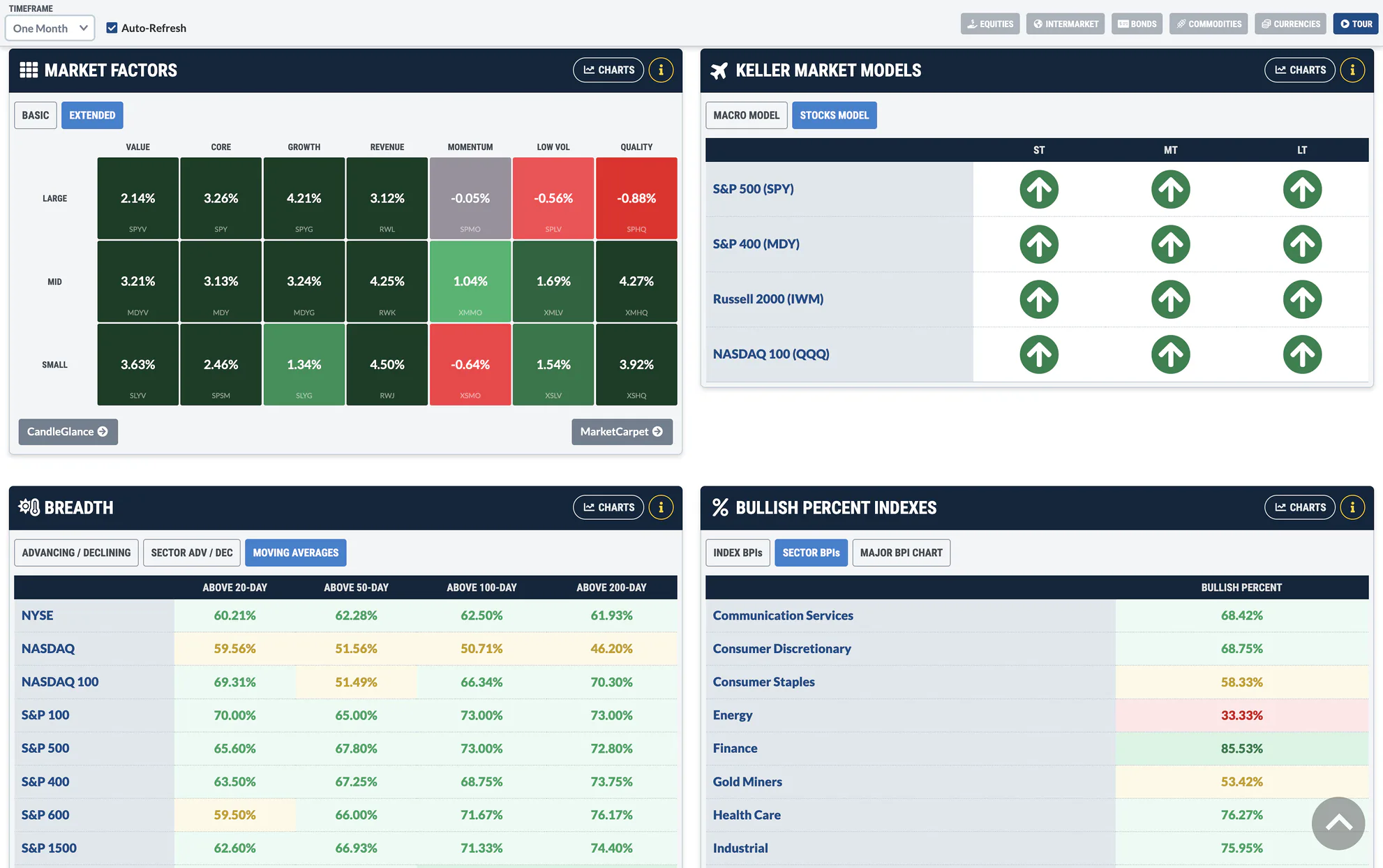This screenshot has height=868, width=1383.
Task: Click the Breadth thermometer icon
Action: 29,507
